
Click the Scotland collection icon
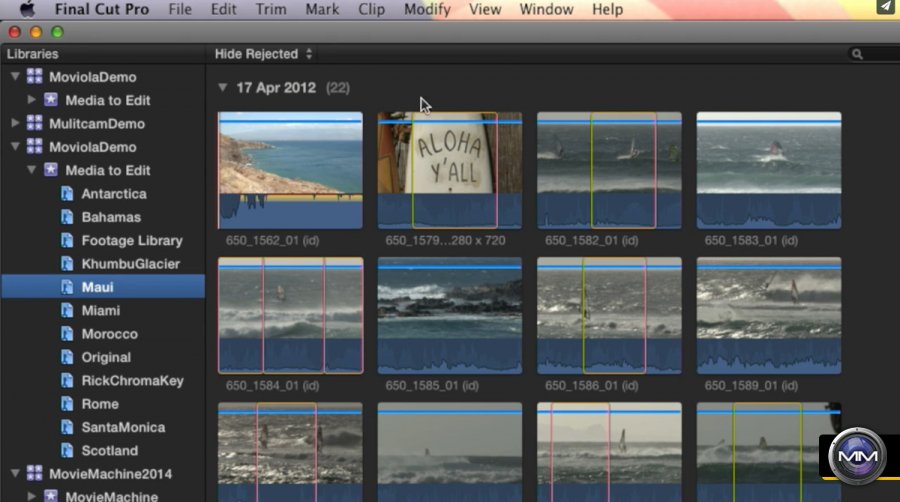click(67, 450)
